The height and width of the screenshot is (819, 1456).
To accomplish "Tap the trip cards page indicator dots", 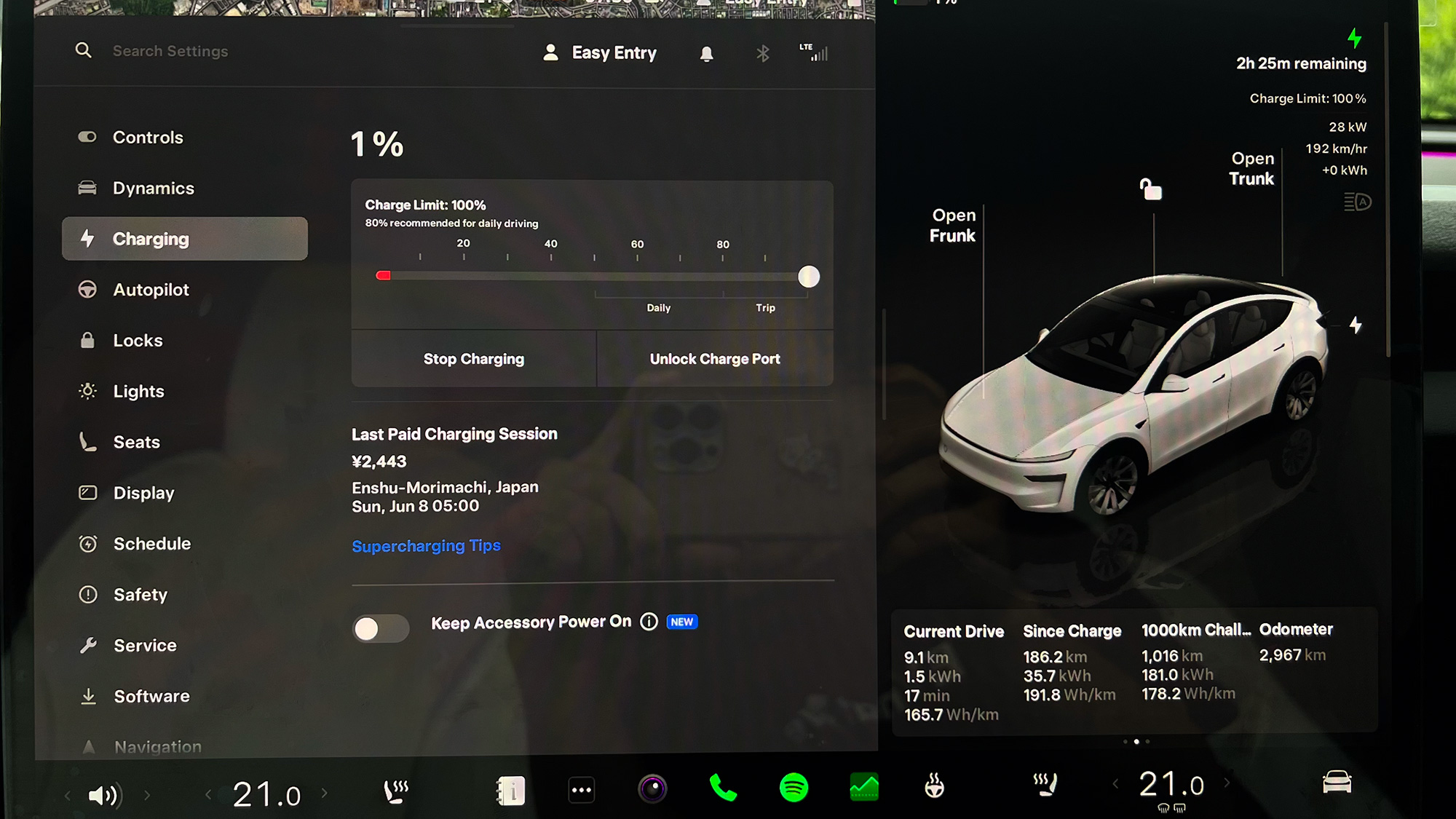I will (1136, 741).
